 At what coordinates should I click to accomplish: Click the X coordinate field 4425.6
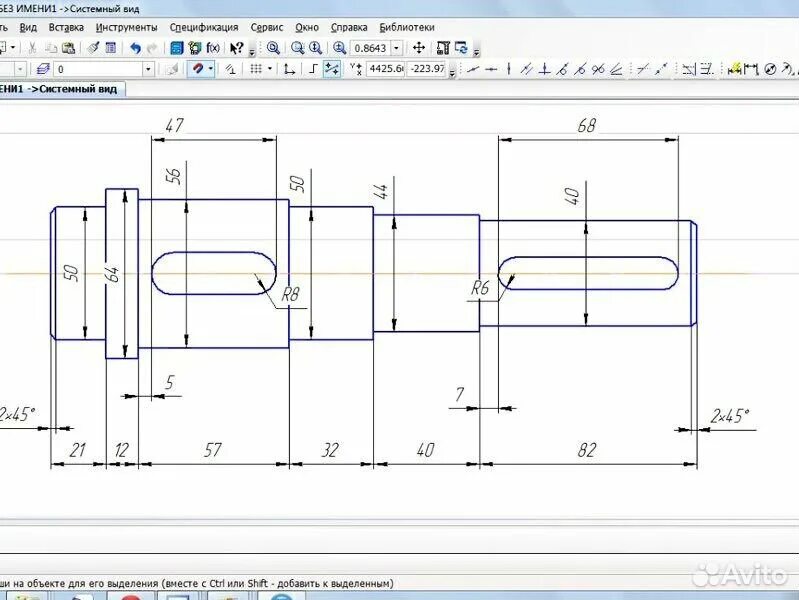pyautogui.click(x=386, y=68)
